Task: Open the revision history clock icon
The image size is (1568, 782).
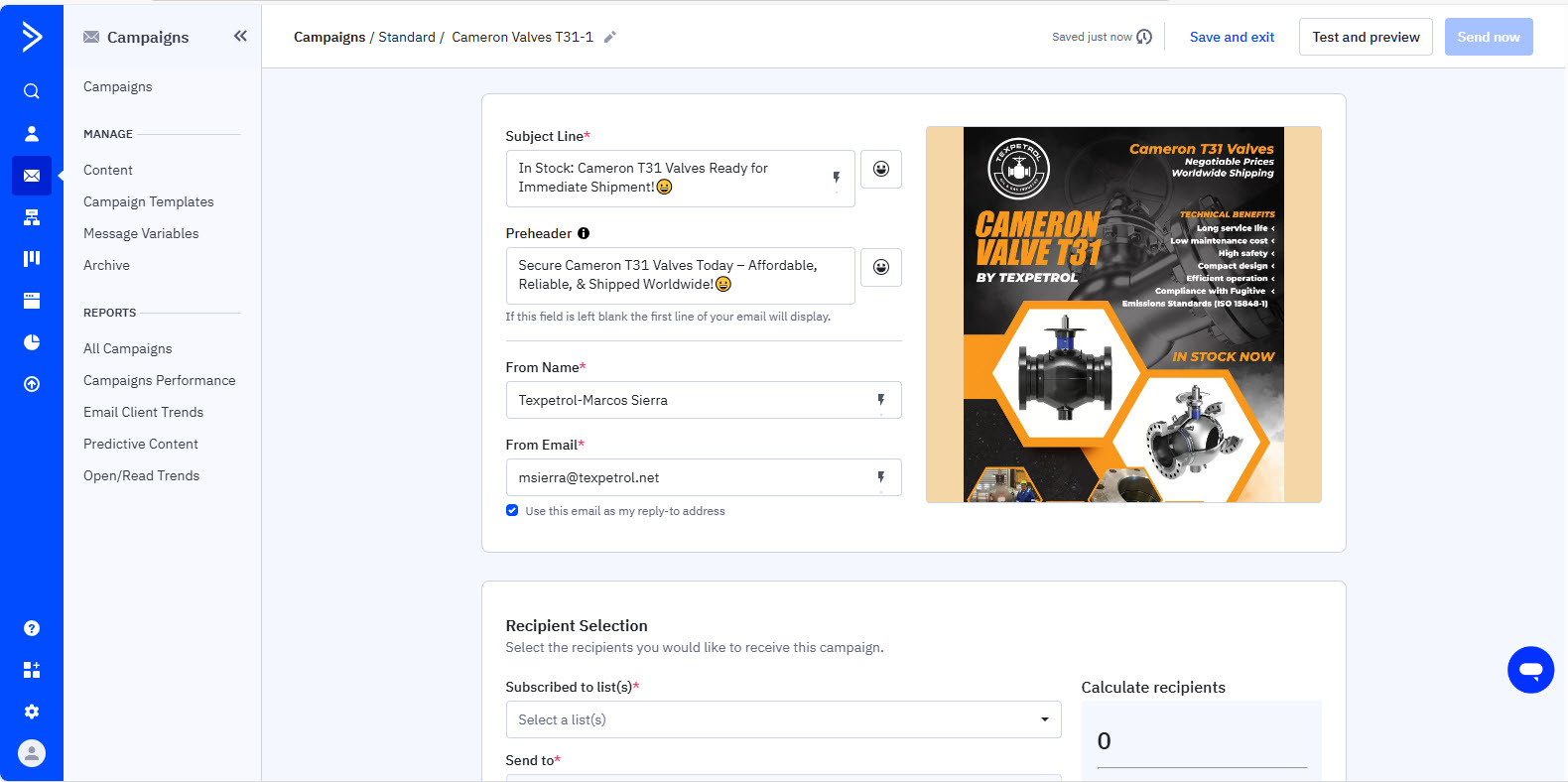Action: 1144,37
